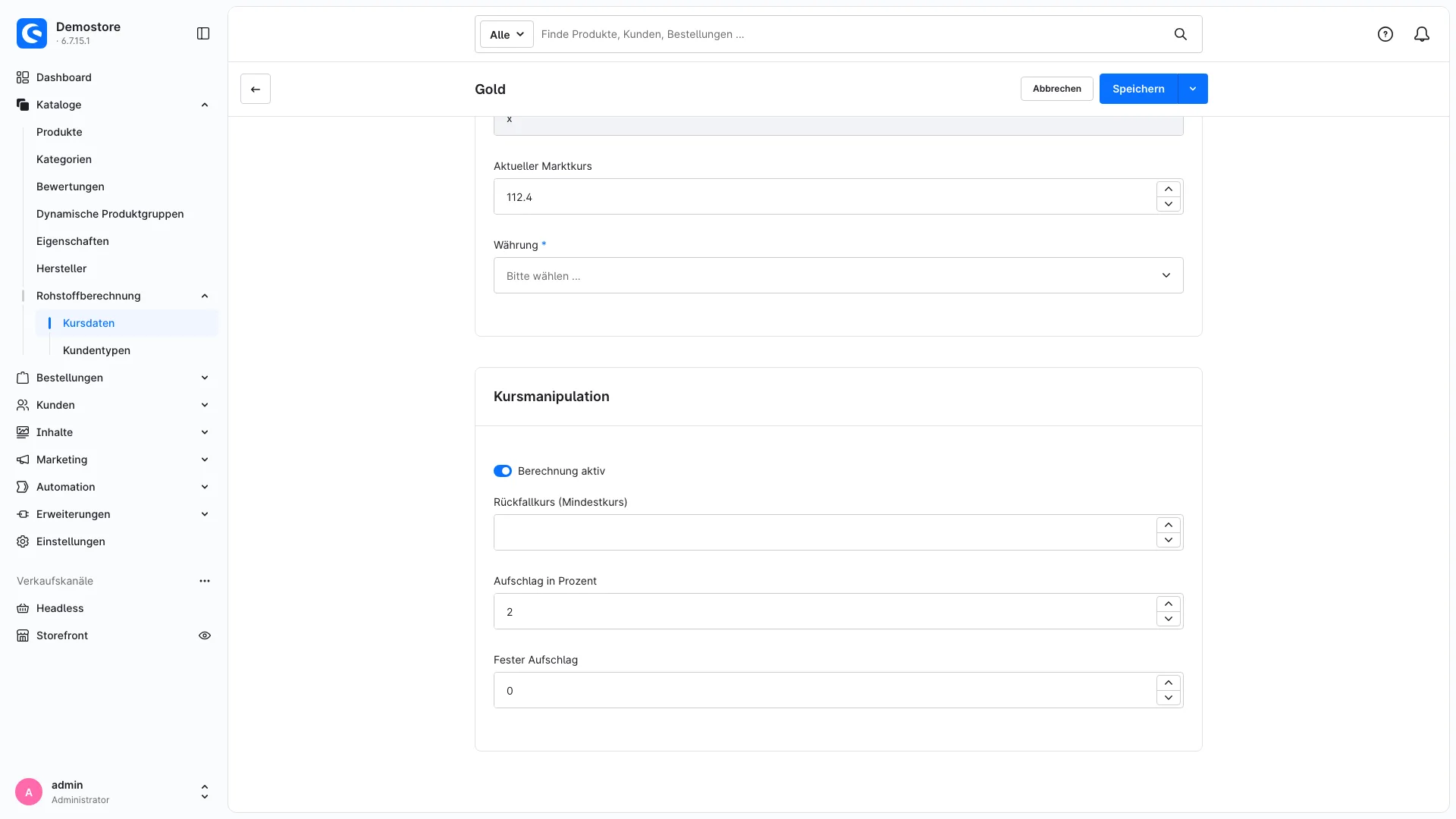This screenshot has width=1456, height=819.
Task: Open the Alle search filter dropdown
Action: tap(507, 34)
